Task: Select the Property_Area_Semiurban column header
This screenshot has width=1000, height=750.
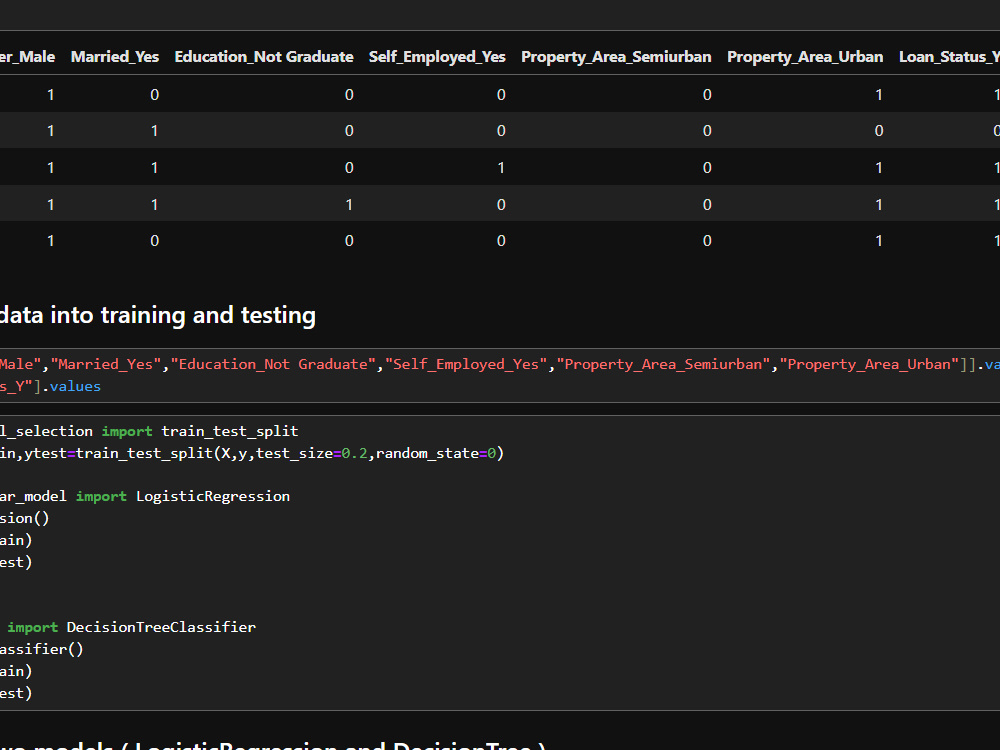Action: click(616, 57)
